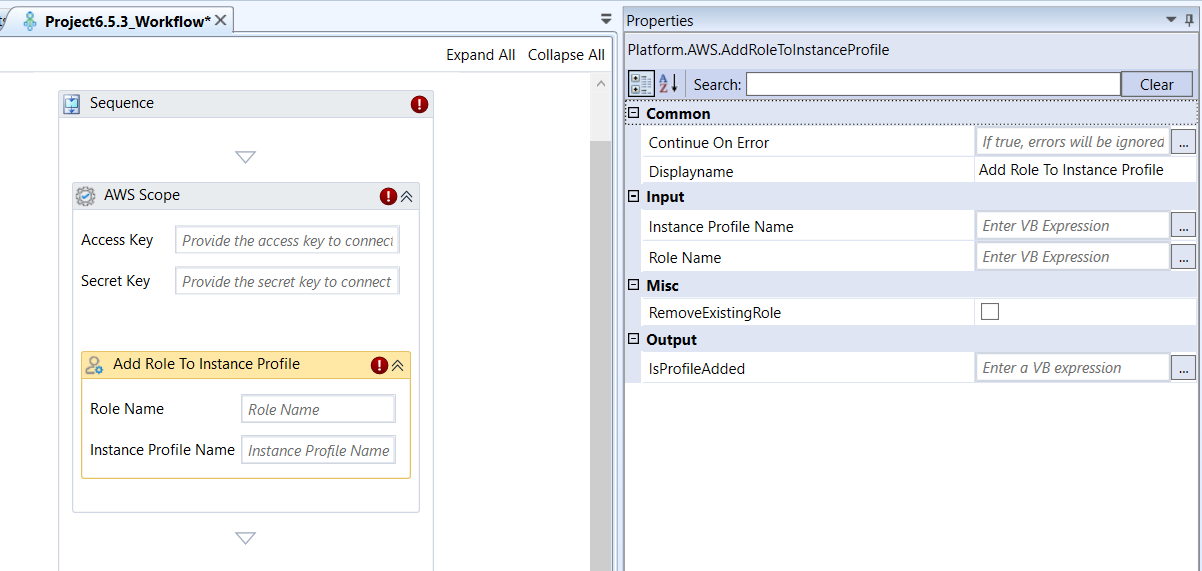Collapse the AWS Scope activity

406,197
